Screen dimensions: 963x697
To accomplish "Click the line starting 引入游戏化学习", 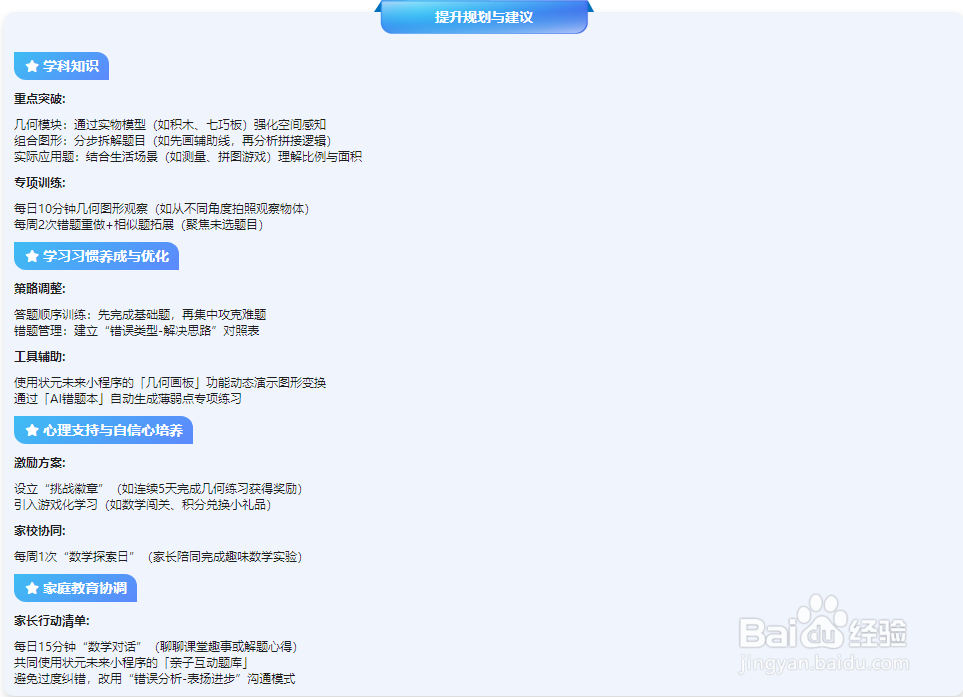I will [x=142, y=505].
